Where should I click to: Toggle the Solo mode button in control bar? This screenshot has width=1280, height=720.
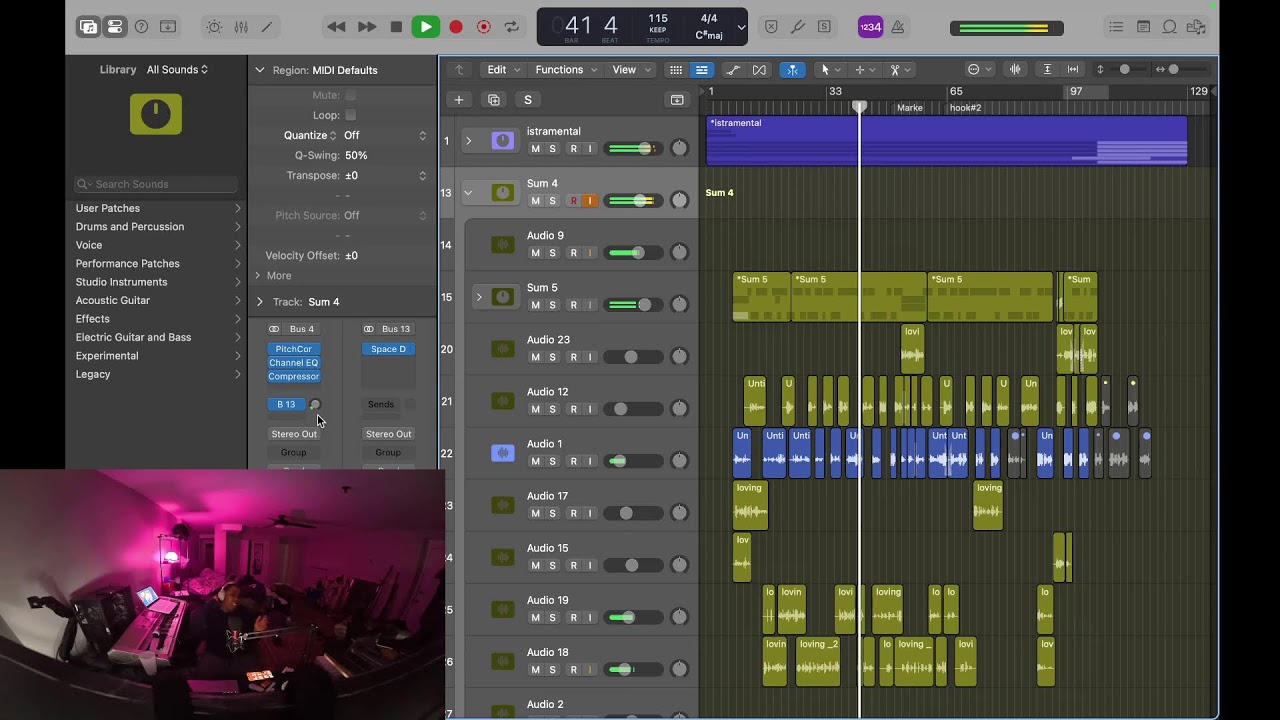coord(824,27)
